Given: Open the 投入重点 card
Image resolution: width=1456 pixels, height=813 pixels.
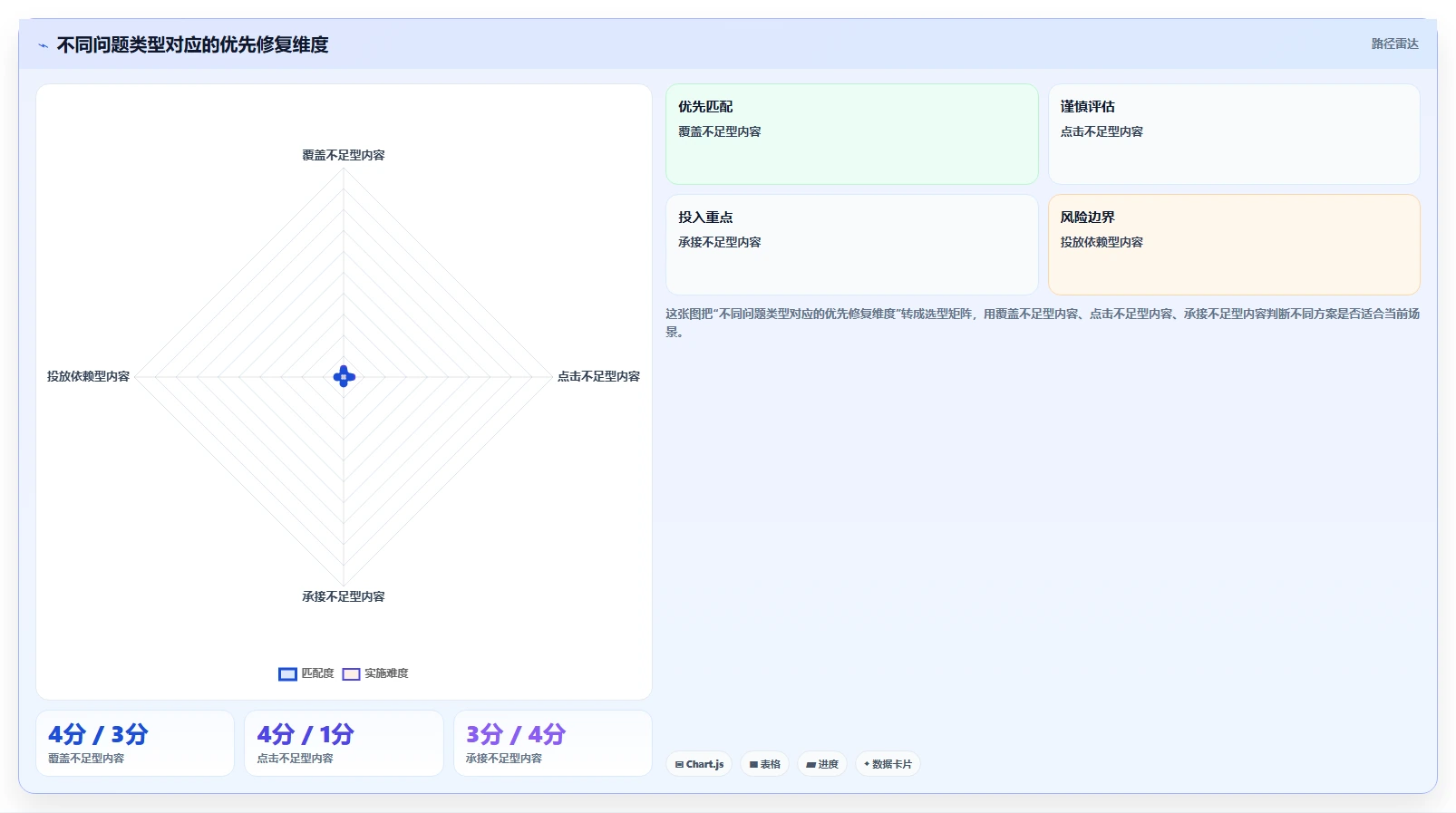Looking at the screenshot, I should point(852,245).
